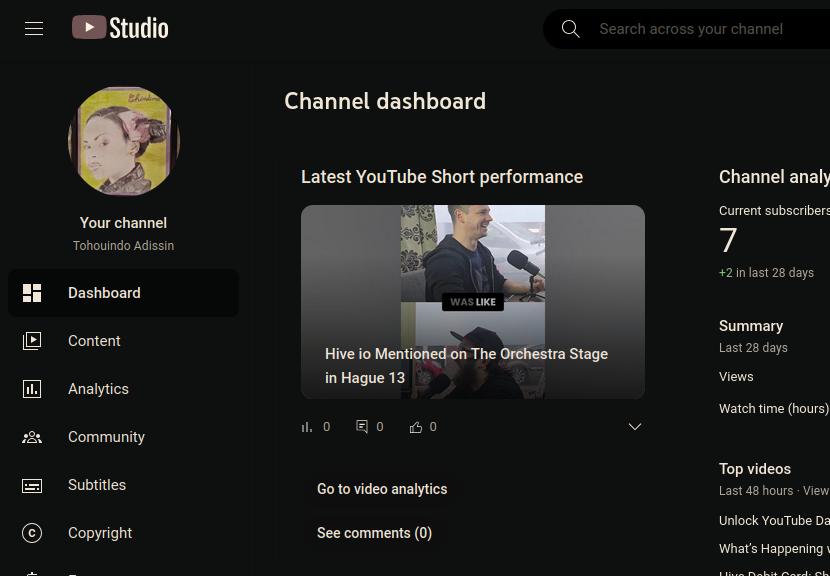Viewport: 830px width, 576px height.
Task: Open the hamburger navigation menu
Action: (34, 29)
